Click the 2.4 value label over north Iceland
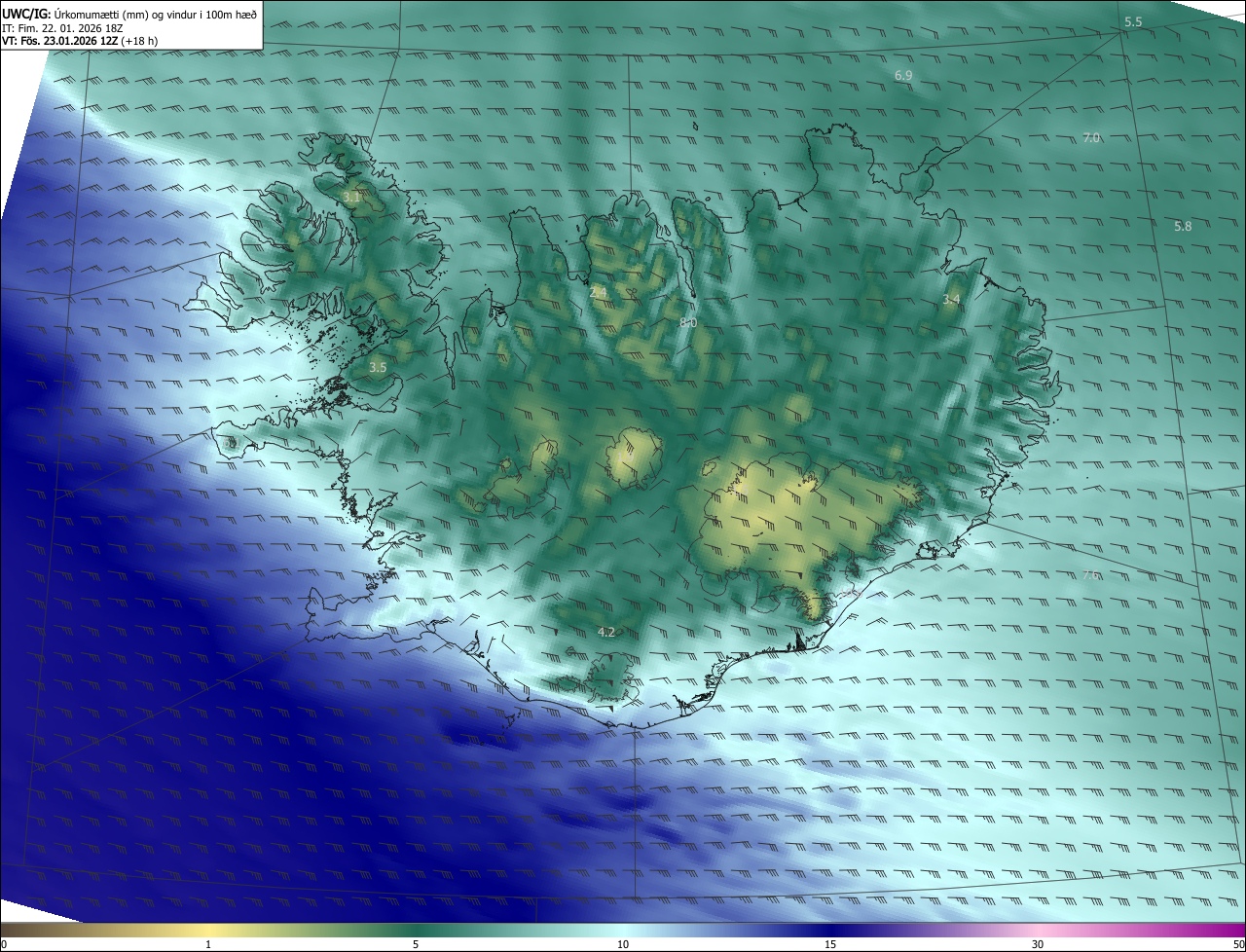Image resolution: width=1246 pixels, height=952 pixels. pyautogui.click(x=598, y=292)
